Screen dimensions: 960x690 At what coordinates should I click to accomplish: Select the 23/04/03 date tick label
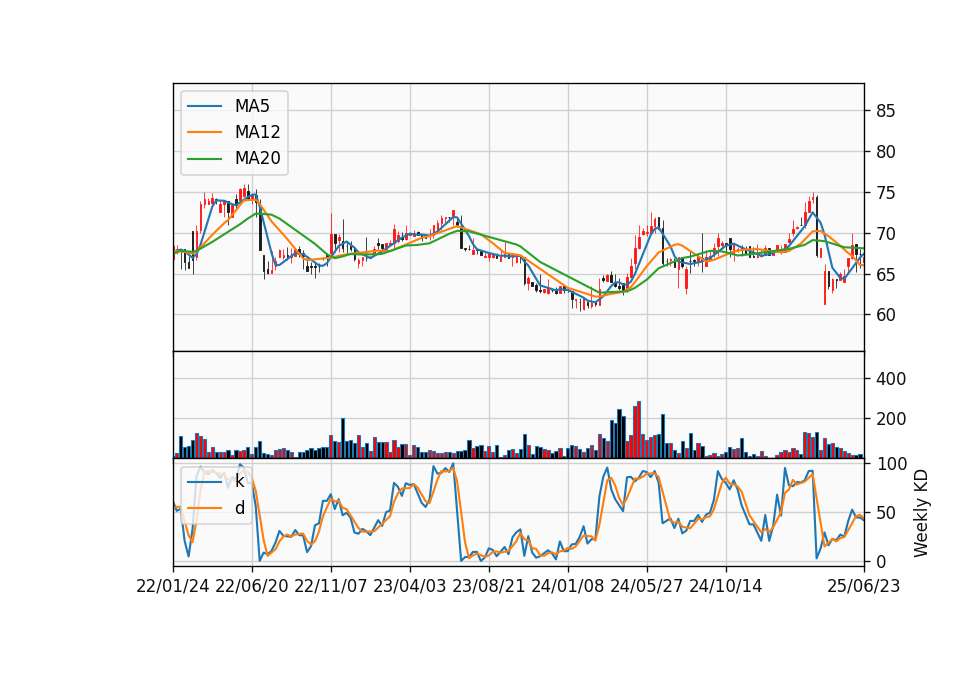[410, 586]
